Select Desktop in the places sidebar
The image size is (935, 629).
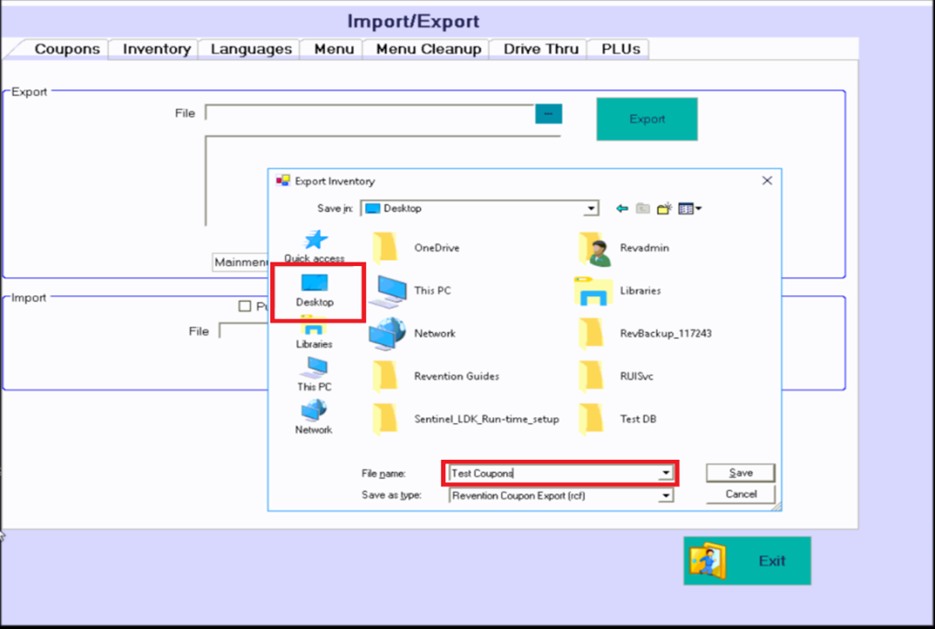point(314,290)
